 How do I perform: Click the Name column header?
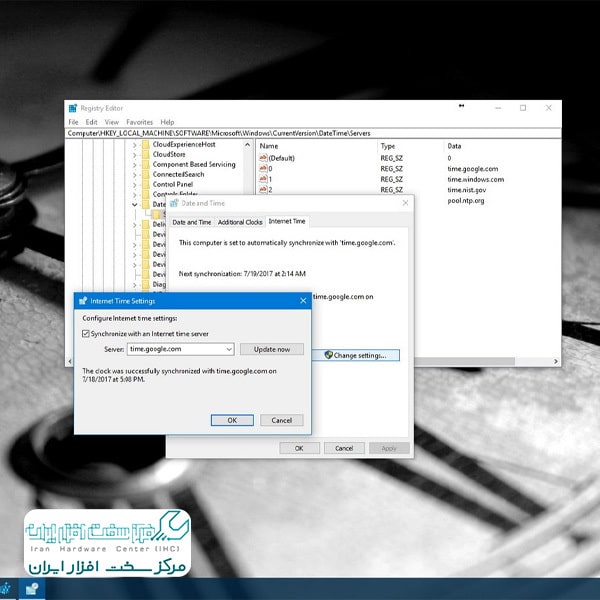(x=269, y=146)
